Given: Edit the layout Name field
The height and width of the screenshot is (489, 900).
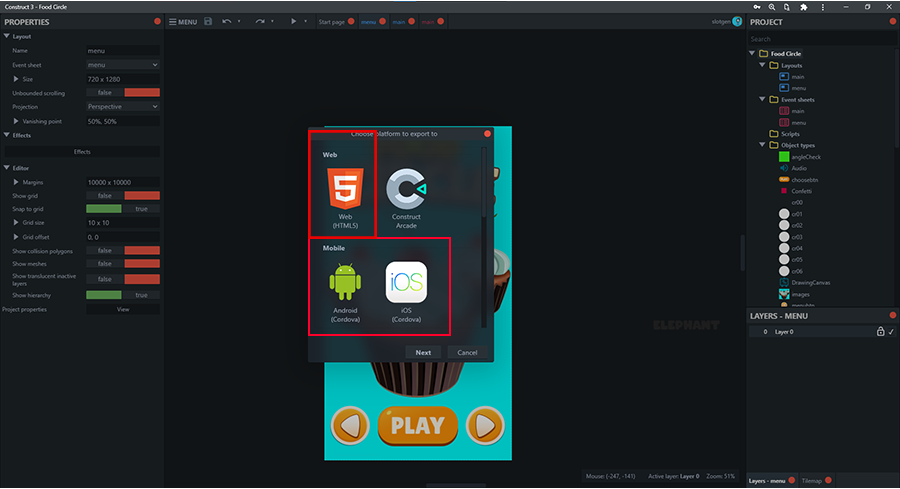Looking at the screenshot, I should [123, 51].
